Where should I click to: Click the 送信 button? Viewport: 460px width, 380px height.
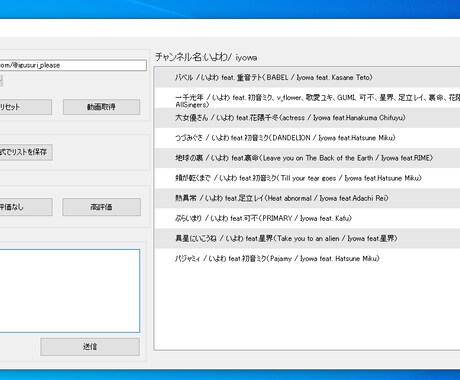pos(90,347)
